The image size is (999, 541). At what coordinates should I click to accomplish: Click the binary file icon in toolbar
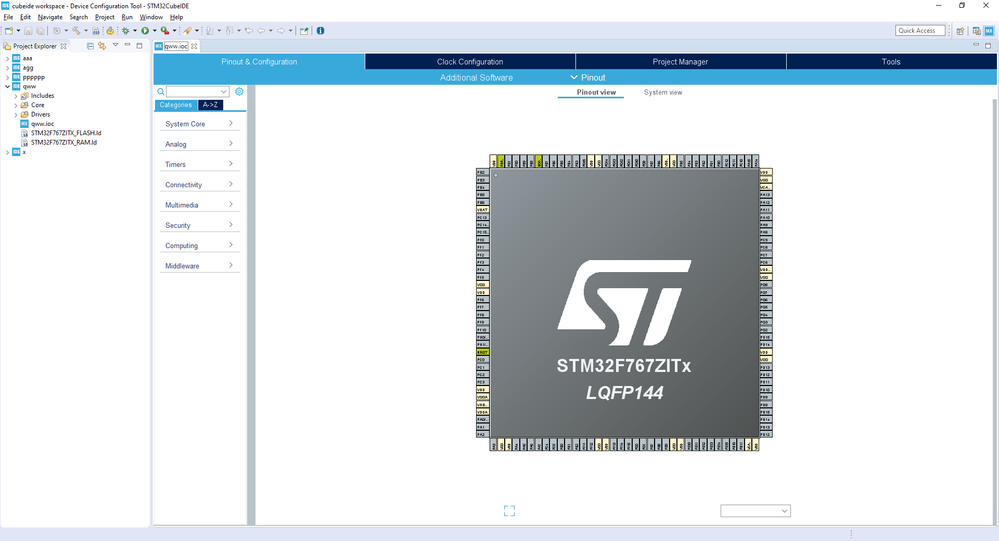pos(96,31)
